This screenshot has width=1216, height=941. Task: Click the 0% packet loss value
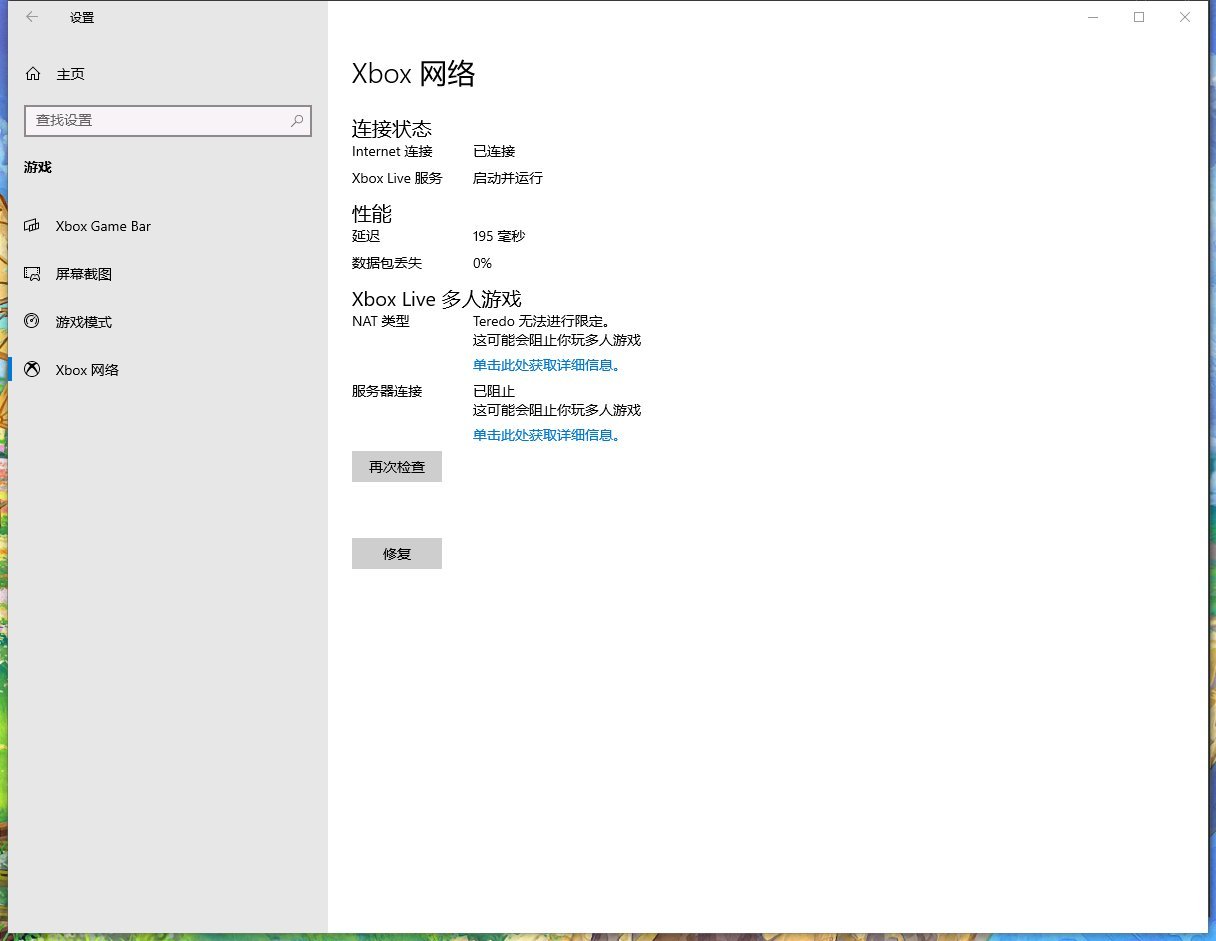coord(482,264)
